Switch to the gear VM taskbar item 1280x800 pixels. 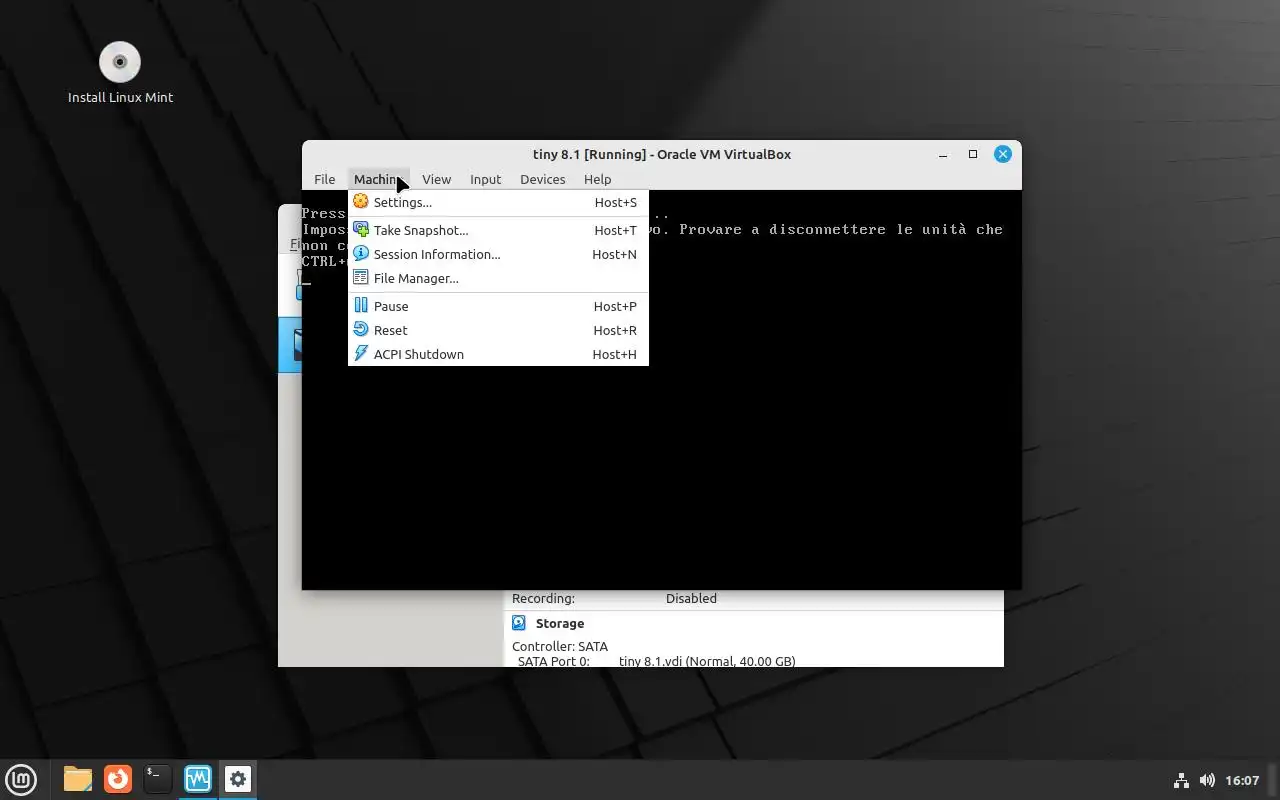237,779
